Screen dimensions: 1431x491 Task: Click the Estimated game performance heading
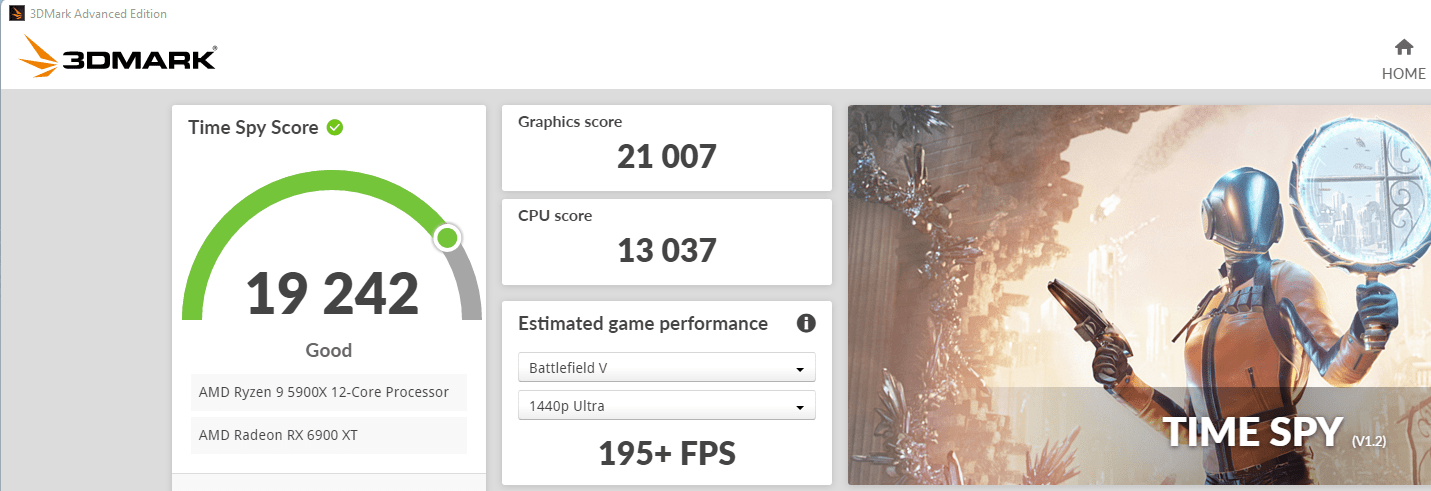coord(643,324)
